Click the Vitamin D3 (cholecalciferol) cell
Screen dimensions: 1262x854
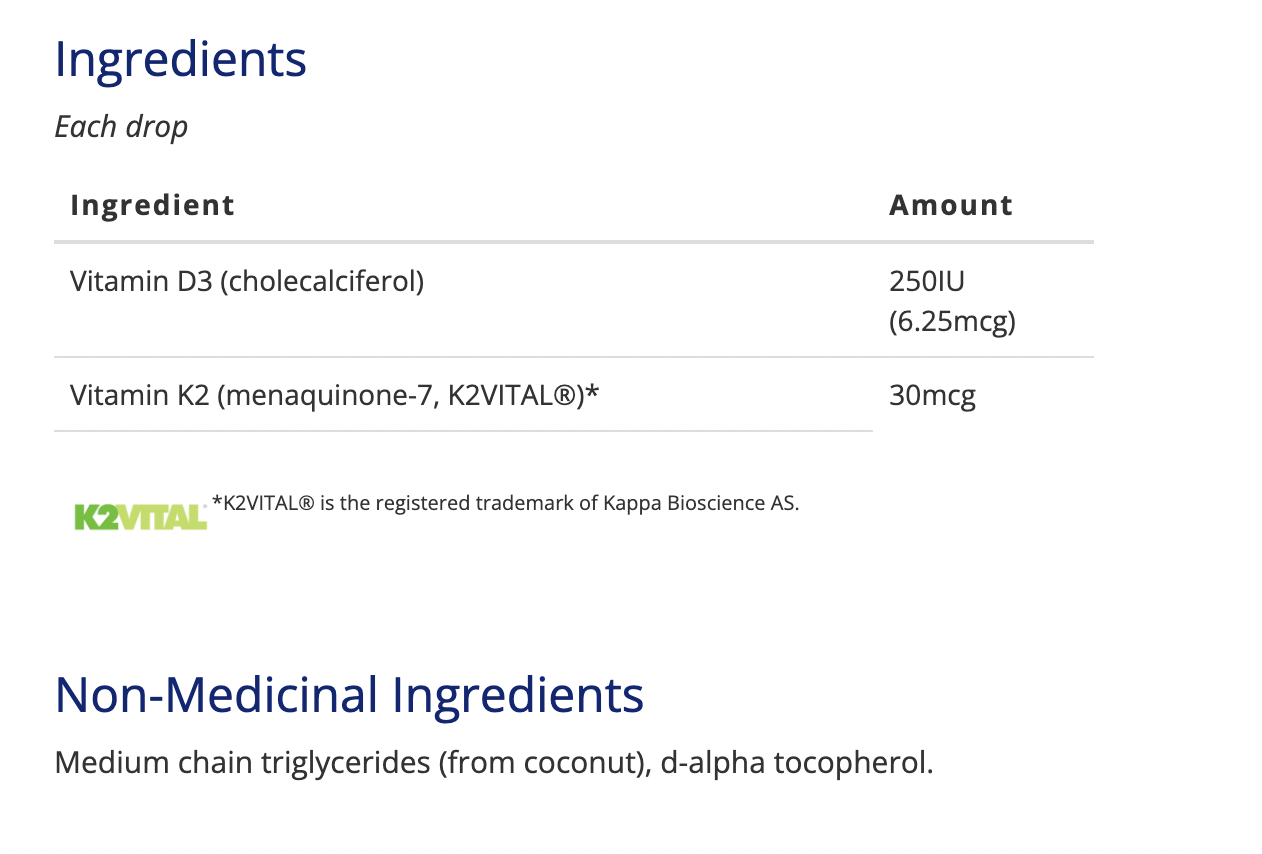pos(247,282)
